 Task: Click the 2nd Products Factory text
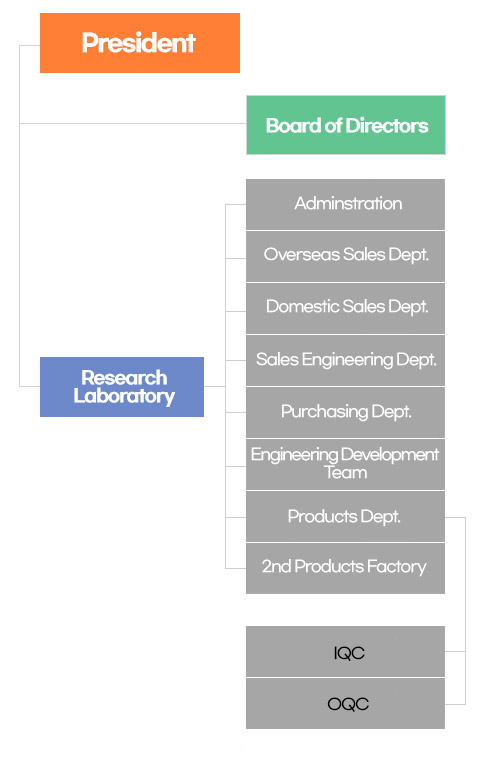click(344, 567)
